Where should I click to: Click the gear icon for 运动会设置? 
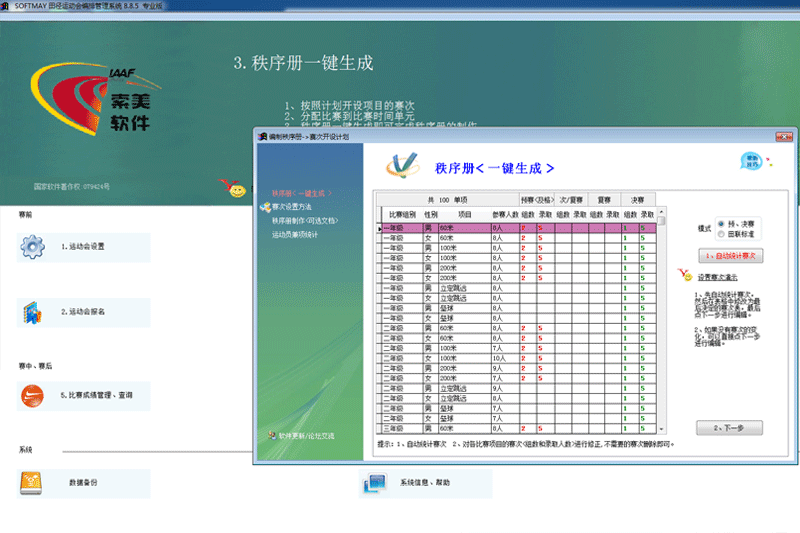pos(32,247)
